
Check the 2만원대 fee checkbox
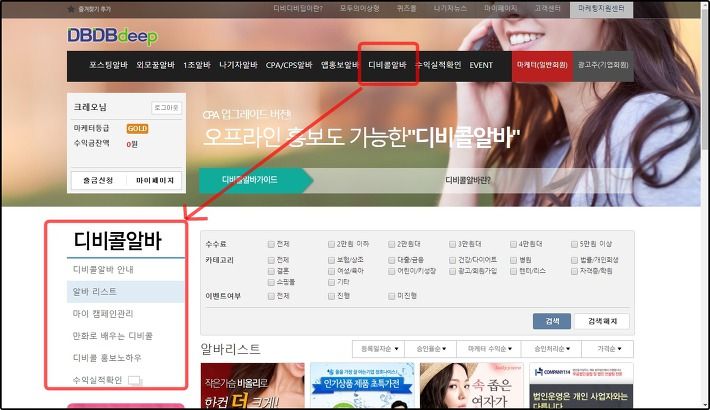(392, 244)
